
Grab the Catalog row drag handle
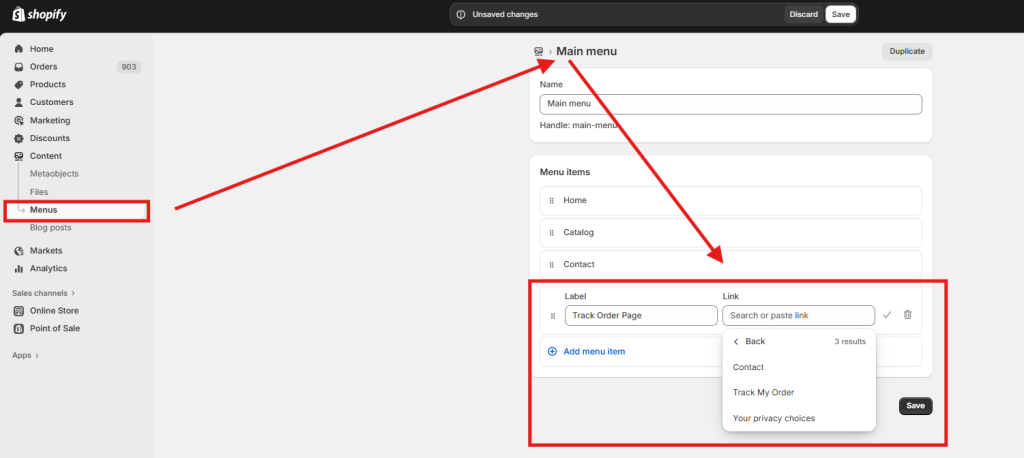(x=551, y=233)
